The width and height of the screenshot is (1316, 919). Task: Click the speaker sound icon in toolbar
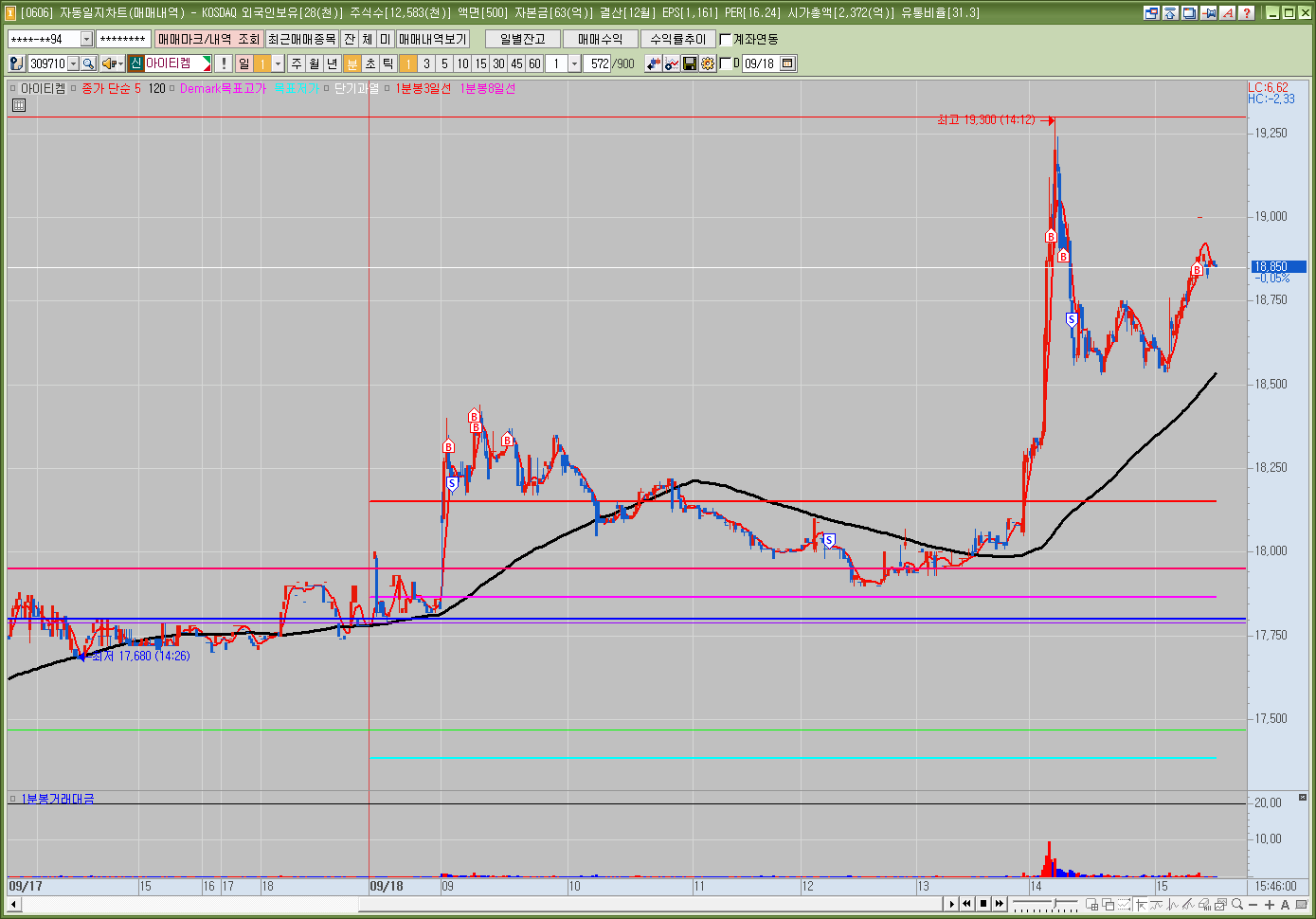(x=113, y=63)
